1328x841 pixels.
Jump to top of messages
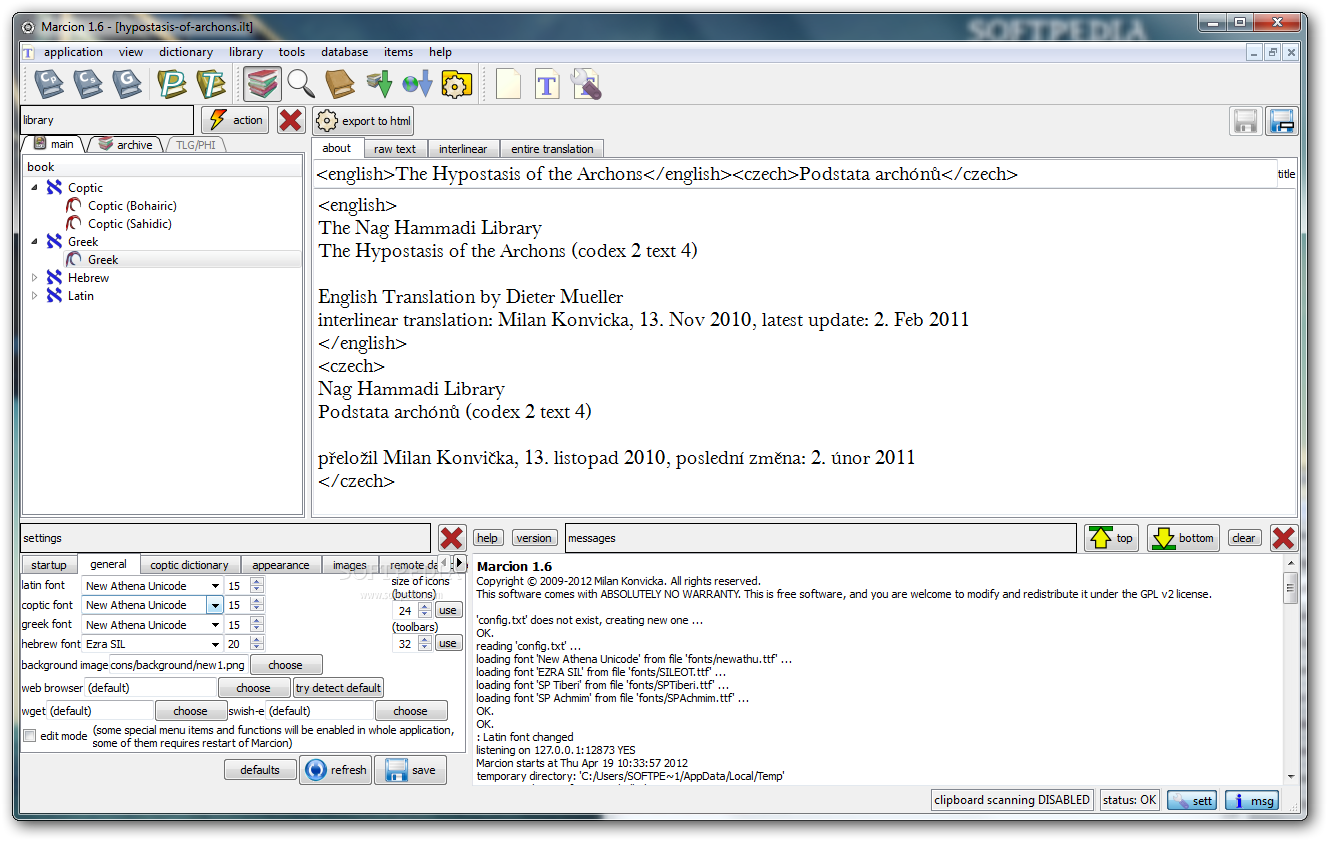click(x=1112, y=538)
